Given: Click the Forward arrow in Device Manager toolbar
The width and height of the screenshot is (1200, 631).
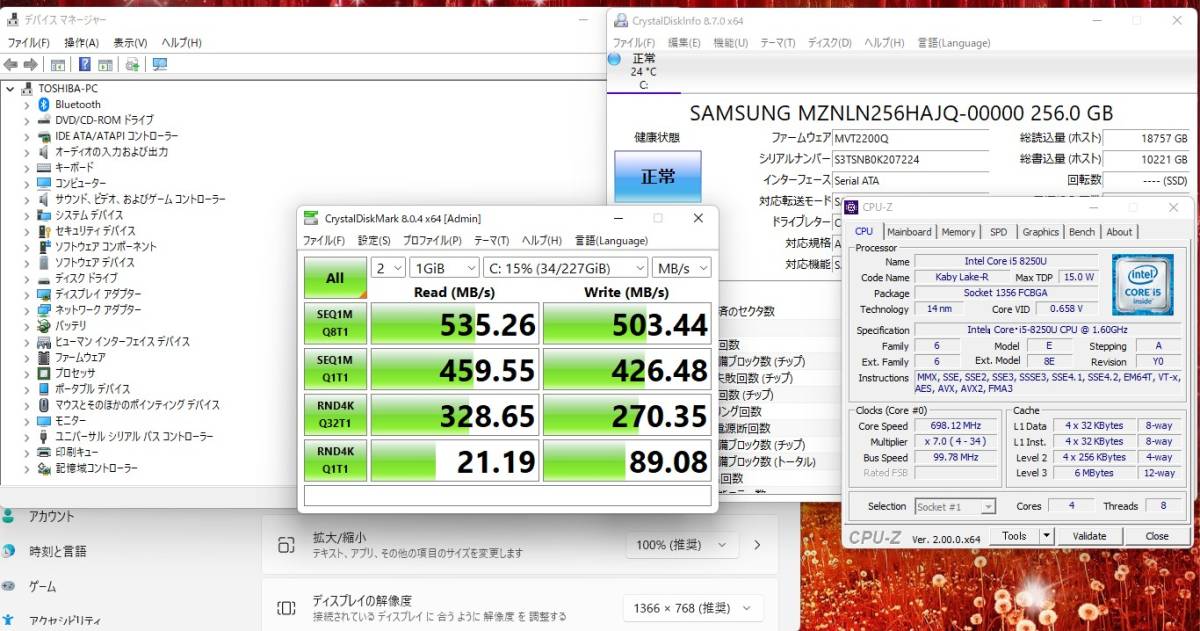Looking at the screenshot, I should tap(33, 65).
